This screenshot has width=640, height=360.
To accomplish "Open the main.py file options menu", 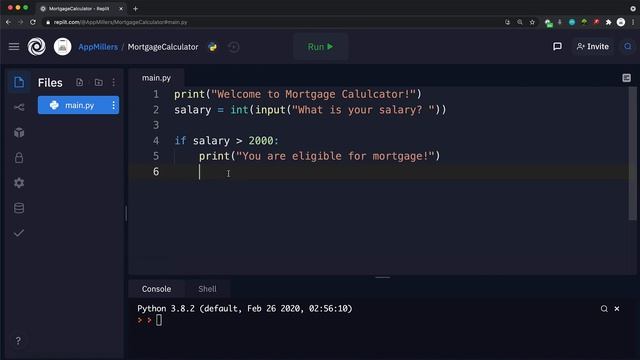I will point(113,105).
